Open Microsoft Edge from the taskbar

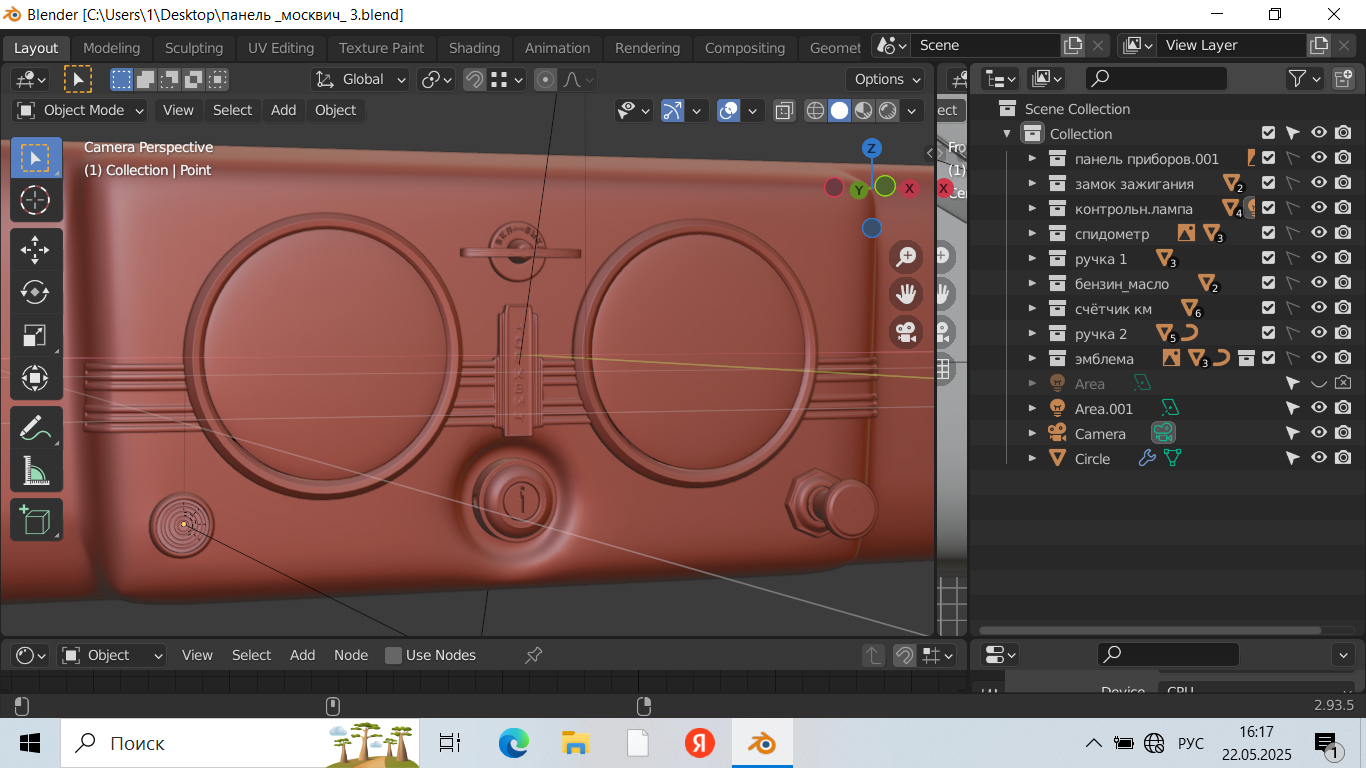[513, 743]
